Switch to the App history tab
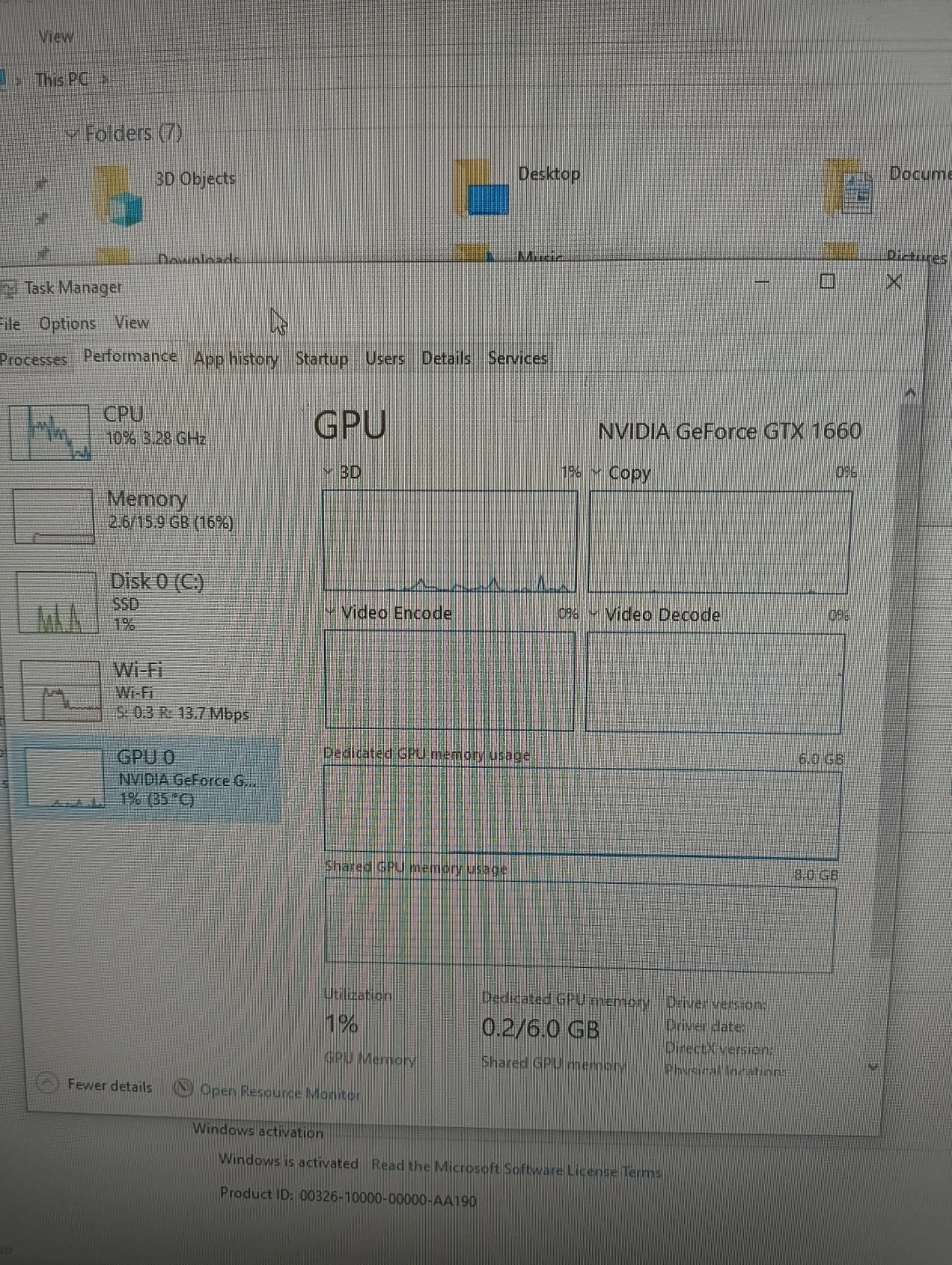Screen dimensions: 952x1265 (x=235, y=358)
